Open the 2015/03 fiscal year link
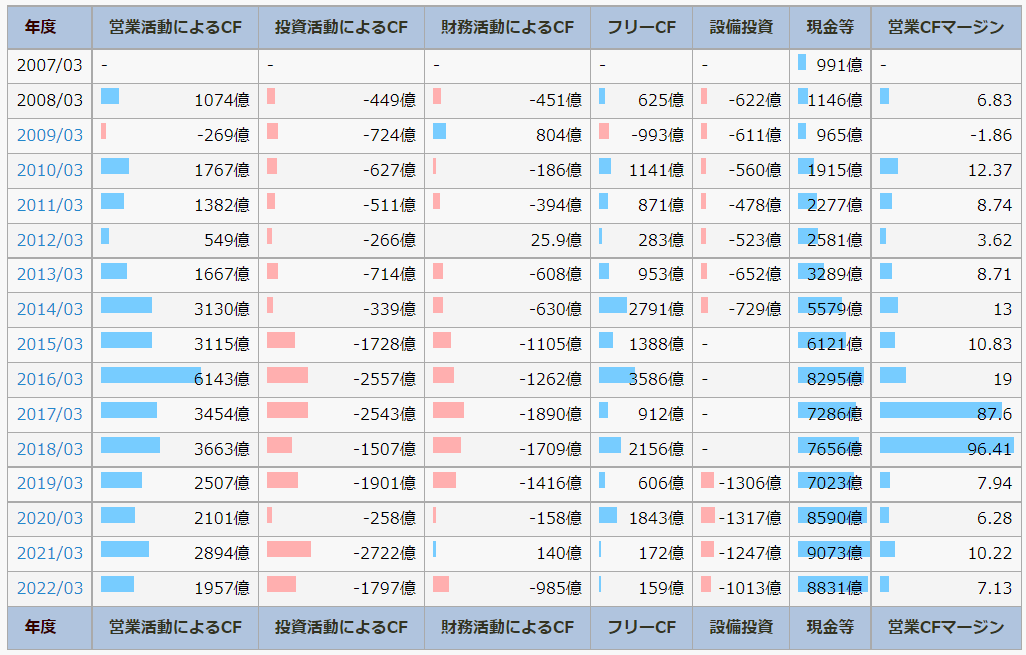Image resolution: width=1026 pixels, height=655 pixels. (50, 344)
